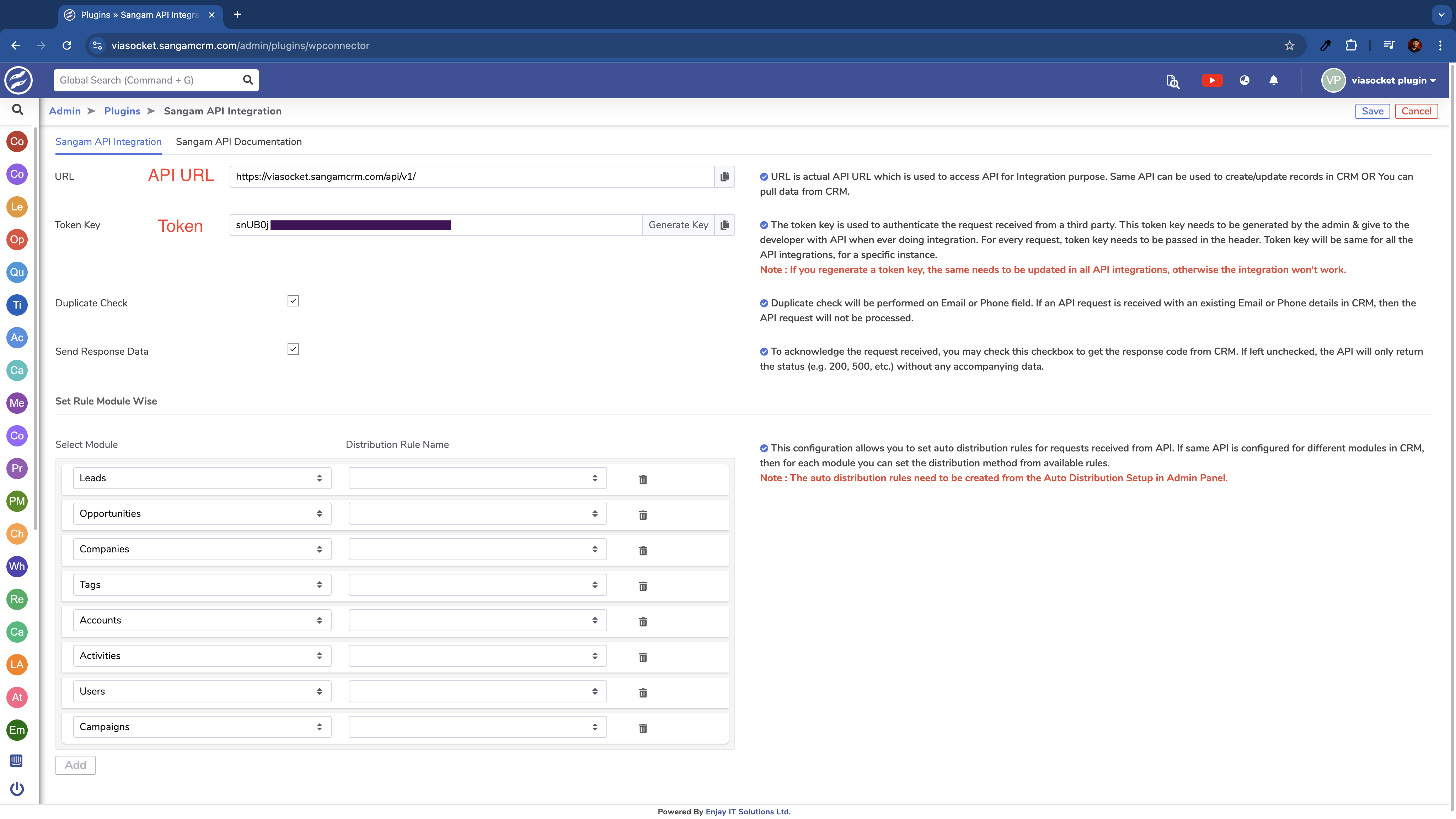Open the Wh module in sidebar
The width and height of the screenshot is (1456, 819).
(17, 567)
